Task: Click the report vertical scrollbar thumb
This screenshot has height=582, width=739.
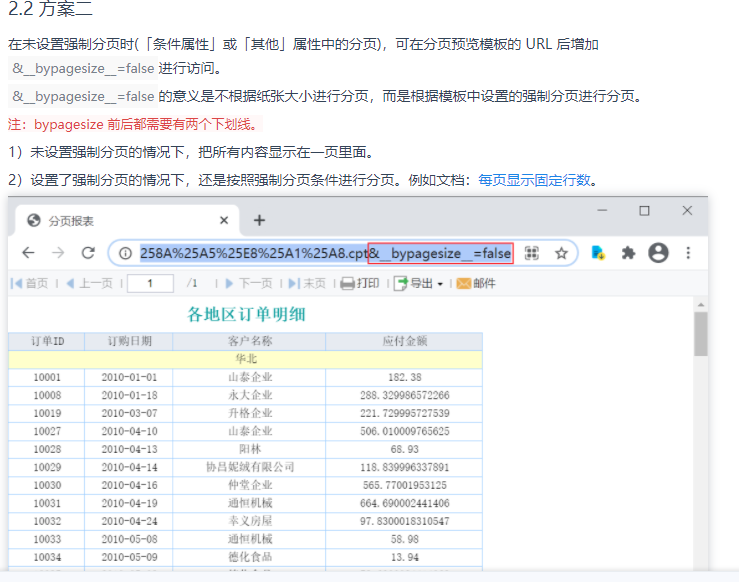Action: pos(701,334)
